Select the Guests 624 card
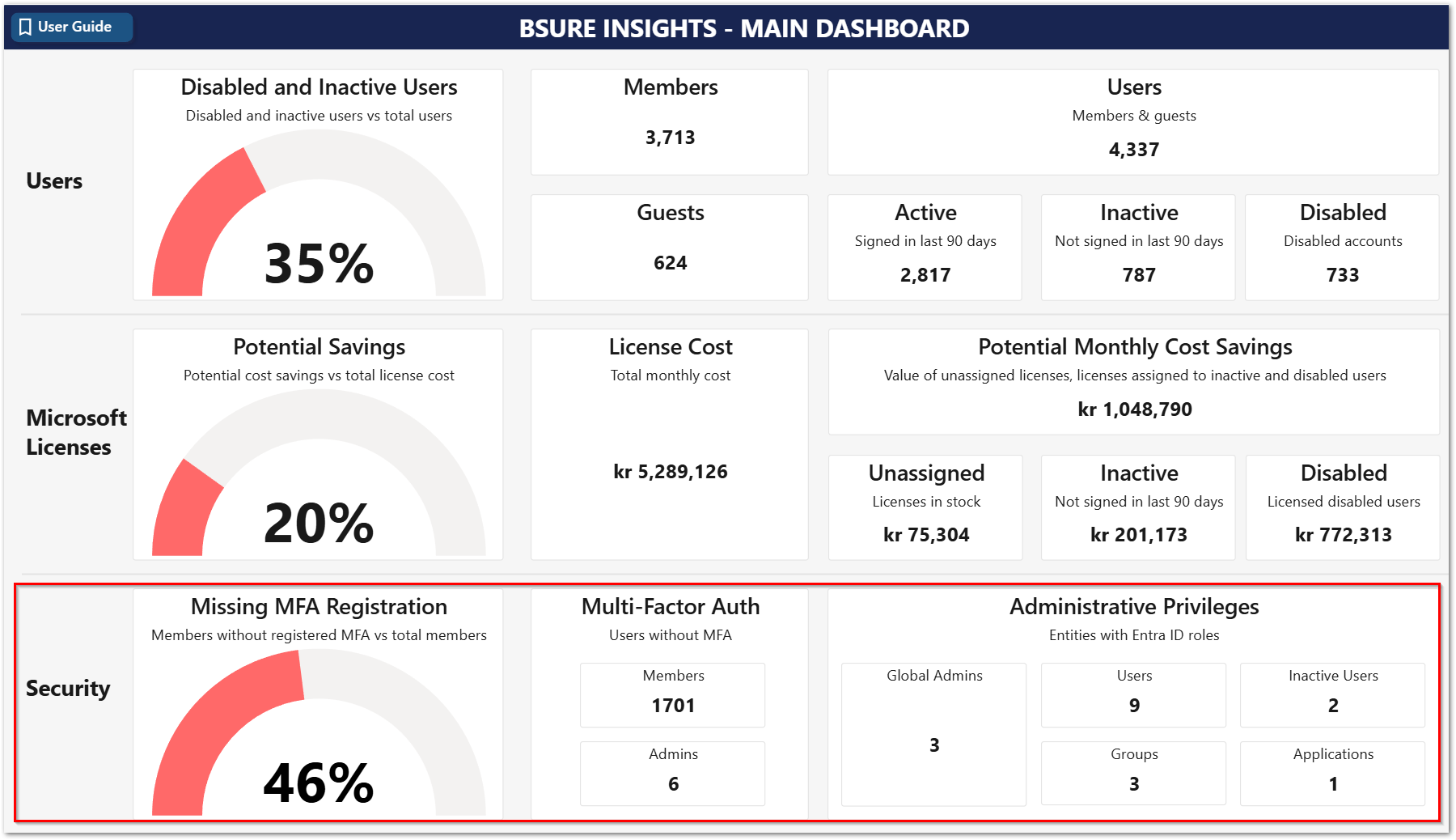This screenshot has width=1456, height=840. 670,247
